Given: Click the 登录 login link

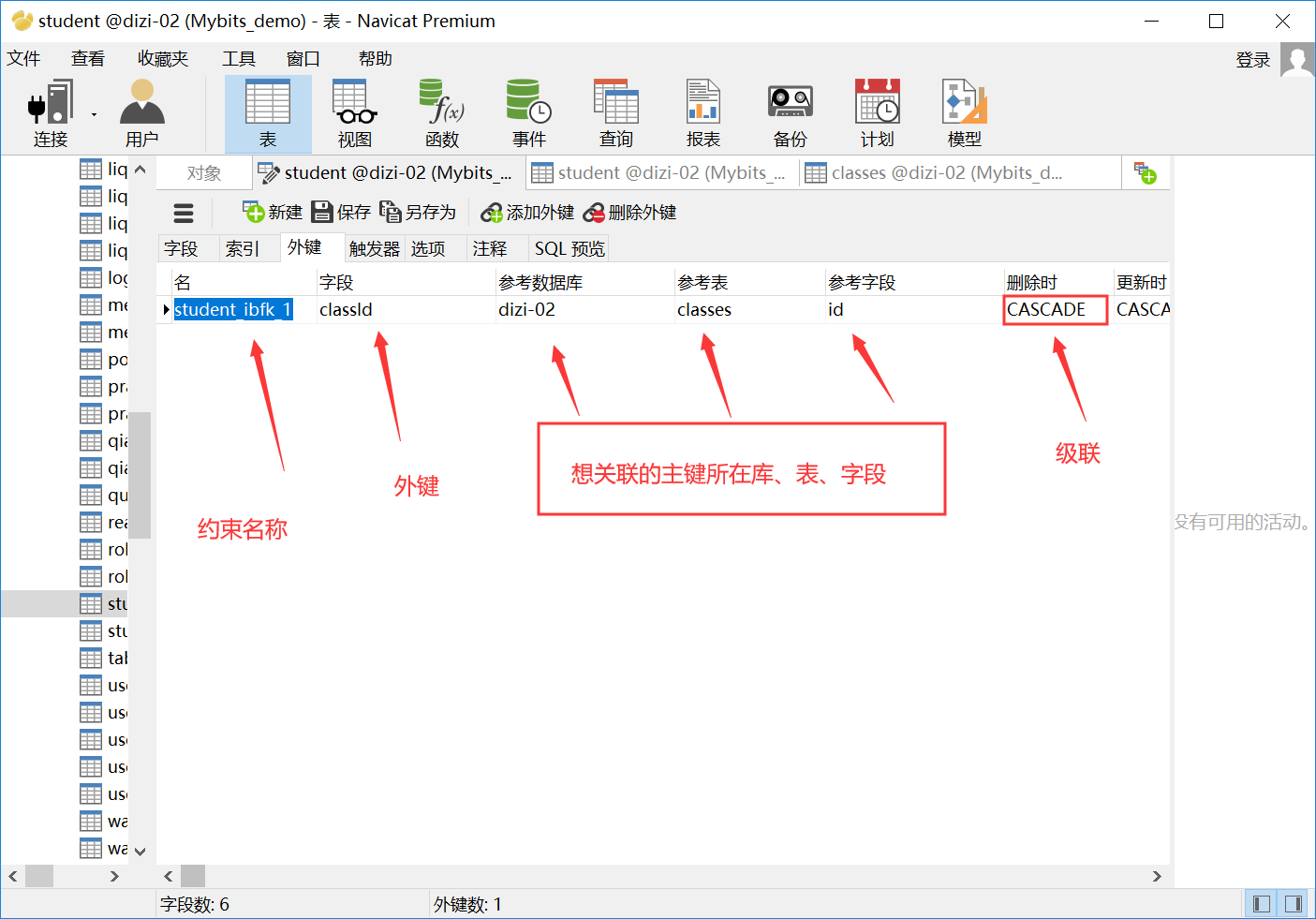Looking at the screenshot, I should pyautogui.click(x=1253, y=60).
